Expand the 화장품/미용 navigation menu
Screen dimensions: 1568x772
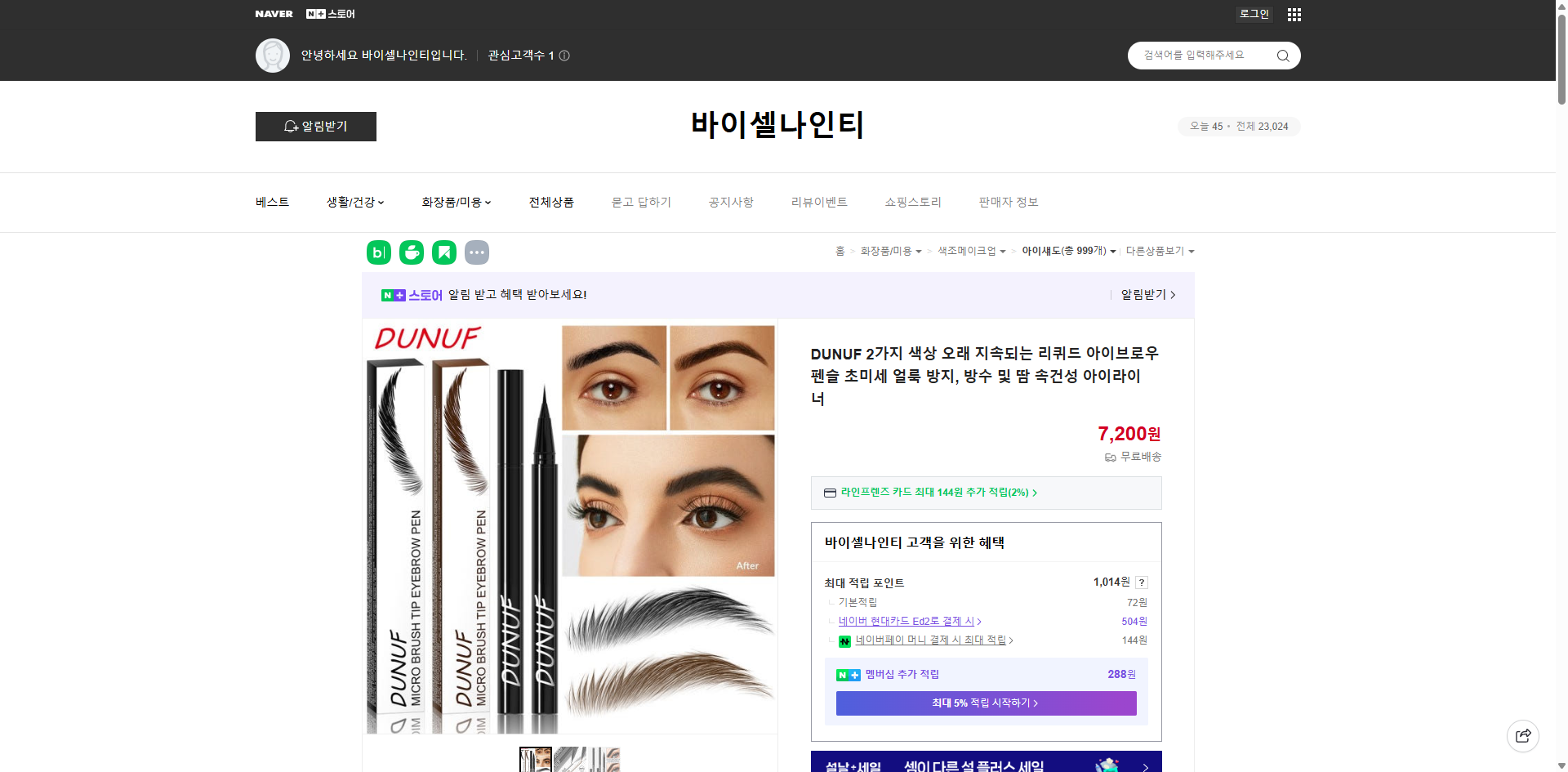coord(456,202)
